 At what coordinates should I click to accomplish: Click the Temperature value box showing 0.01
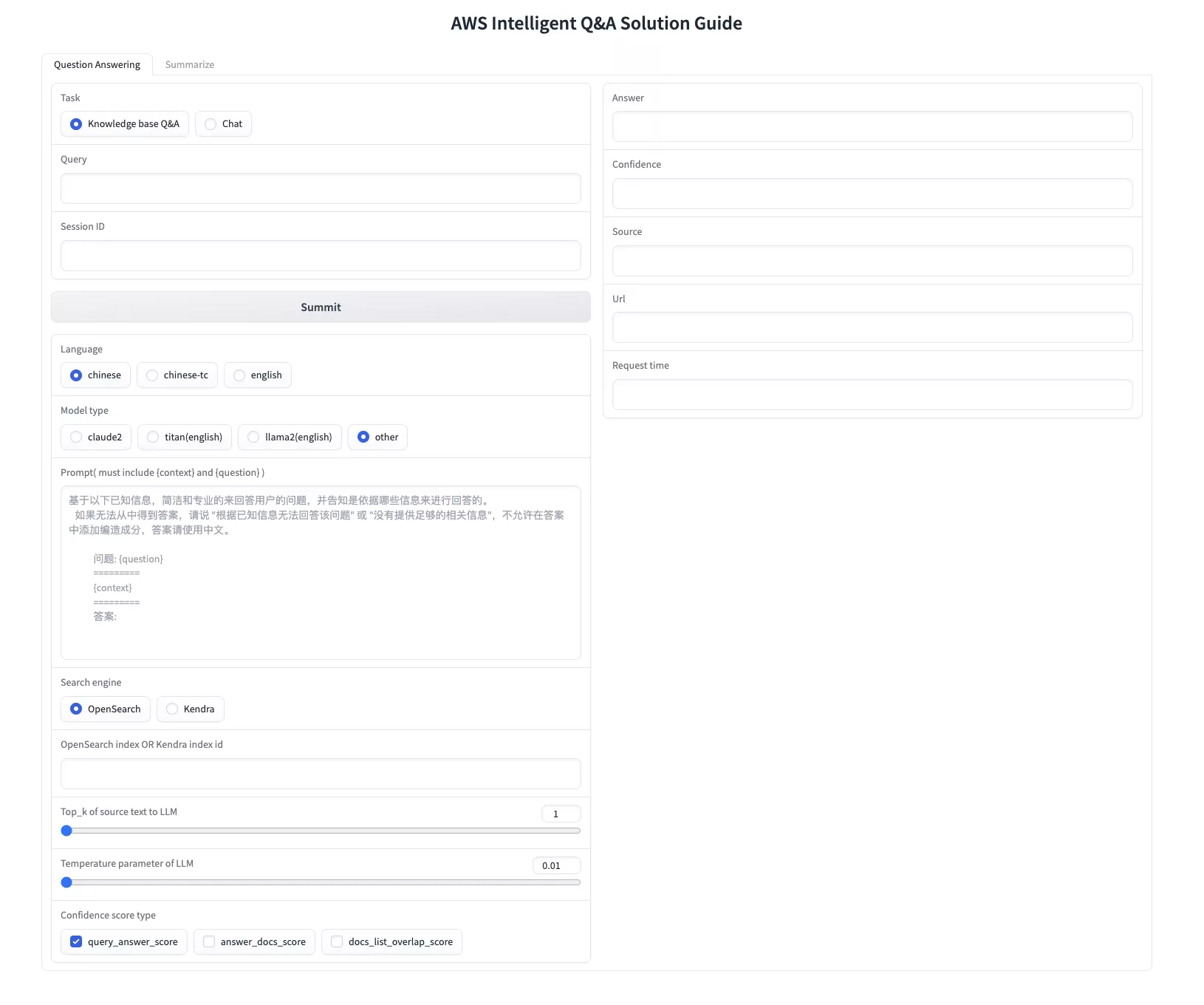click(x=557, y=865)
